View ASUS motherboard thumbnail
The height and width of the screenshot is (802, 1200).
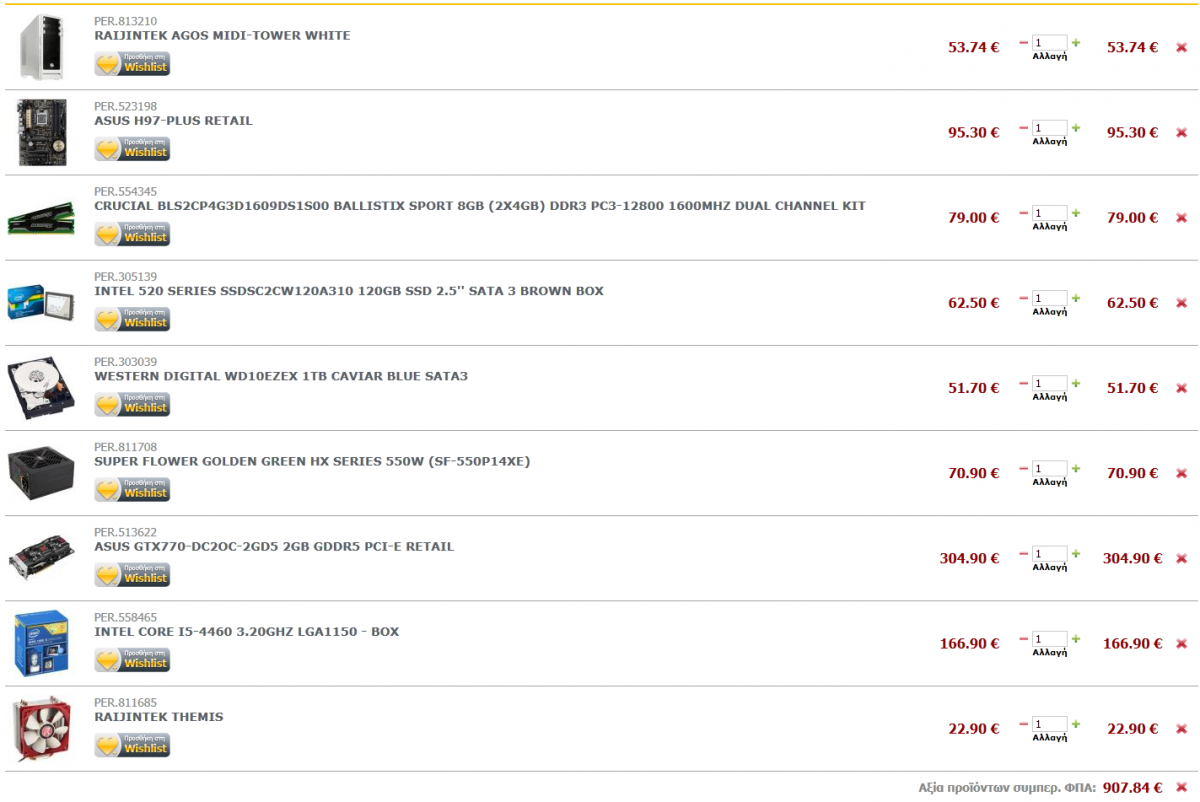[42, 132]
